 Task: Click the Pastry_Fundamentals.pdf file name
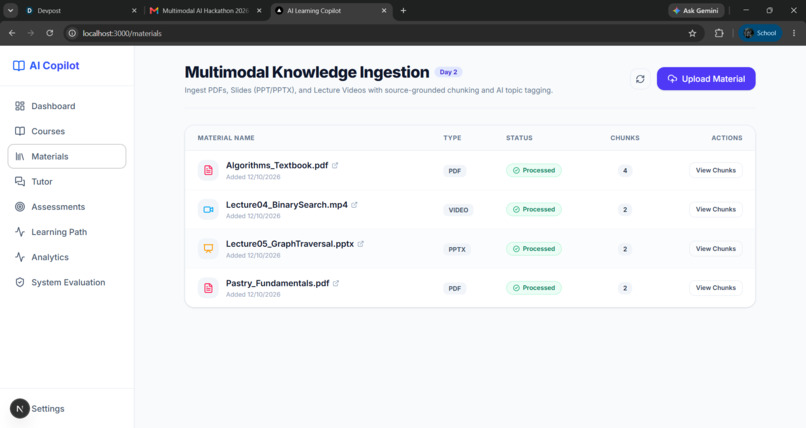[x=278, y=283]
